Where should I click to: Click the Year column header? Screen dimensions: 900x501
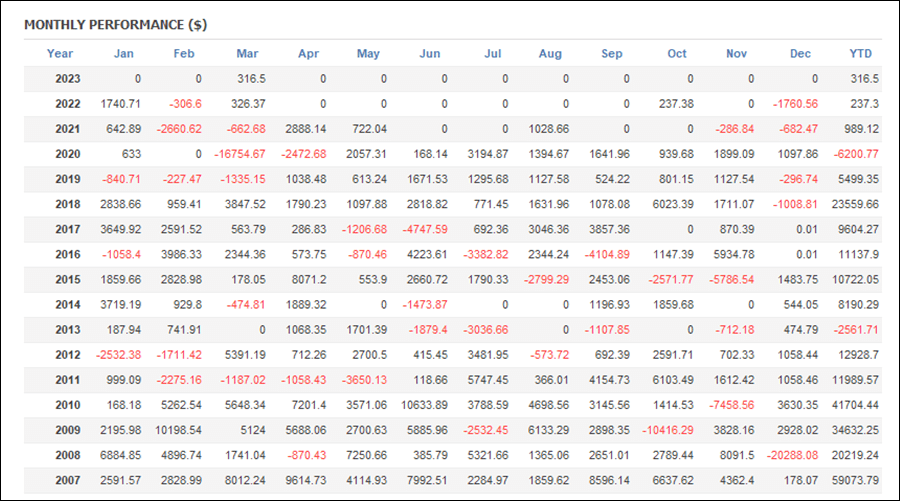click(x=60, y=53)
